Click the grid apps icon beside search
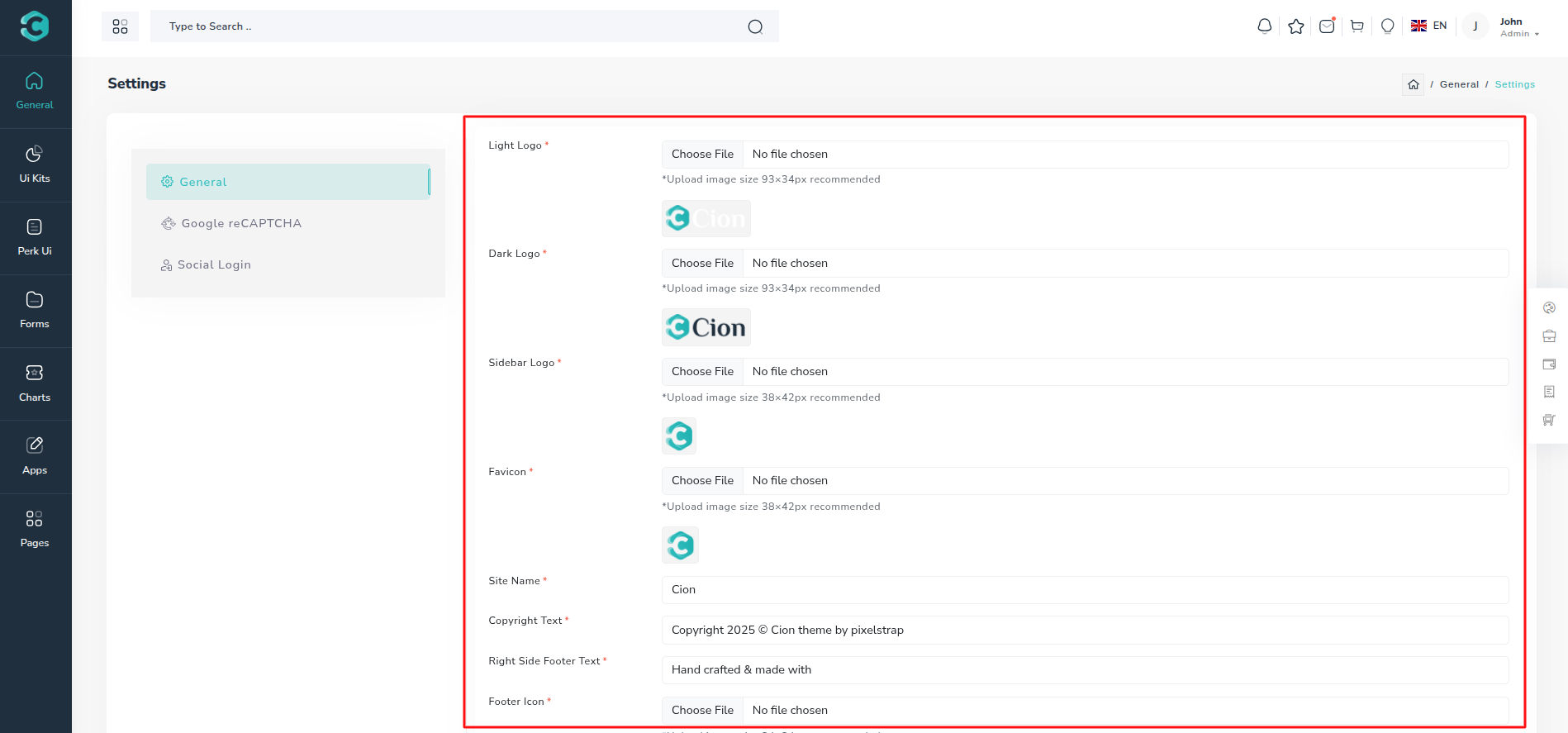 (120, 26)
